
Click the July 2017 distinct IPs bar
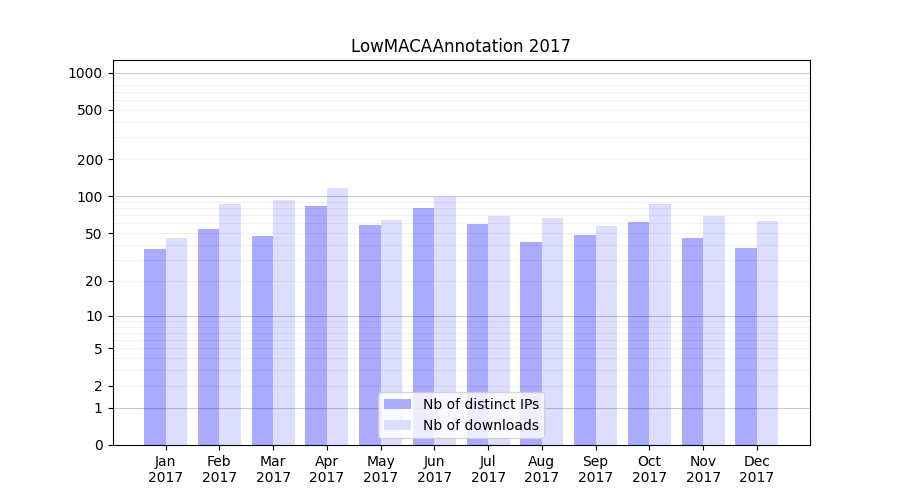[x=477, y=334]
